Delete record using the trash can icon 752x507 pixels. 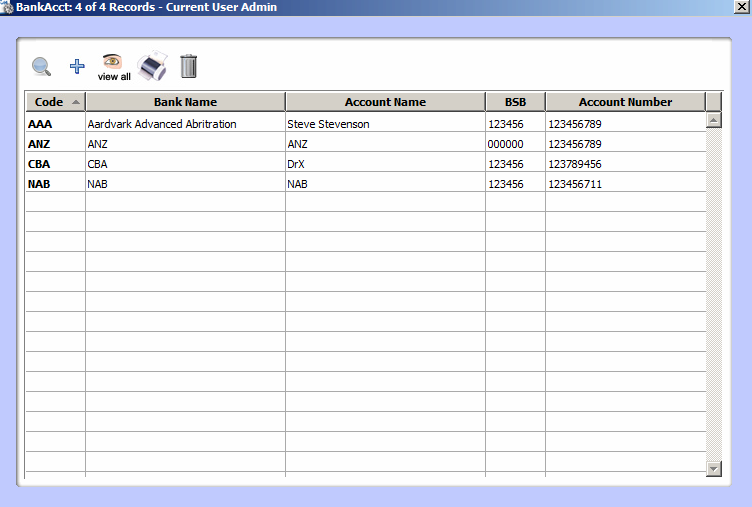tap(188, 66)
